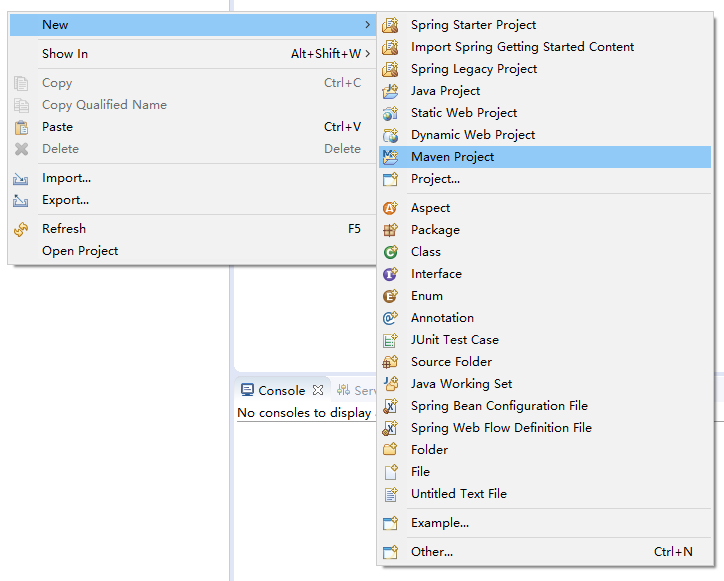This screenshot has width=724, height=581.
Task: Choose Spring Starter Project from submenu
Action: pos(545,25)
